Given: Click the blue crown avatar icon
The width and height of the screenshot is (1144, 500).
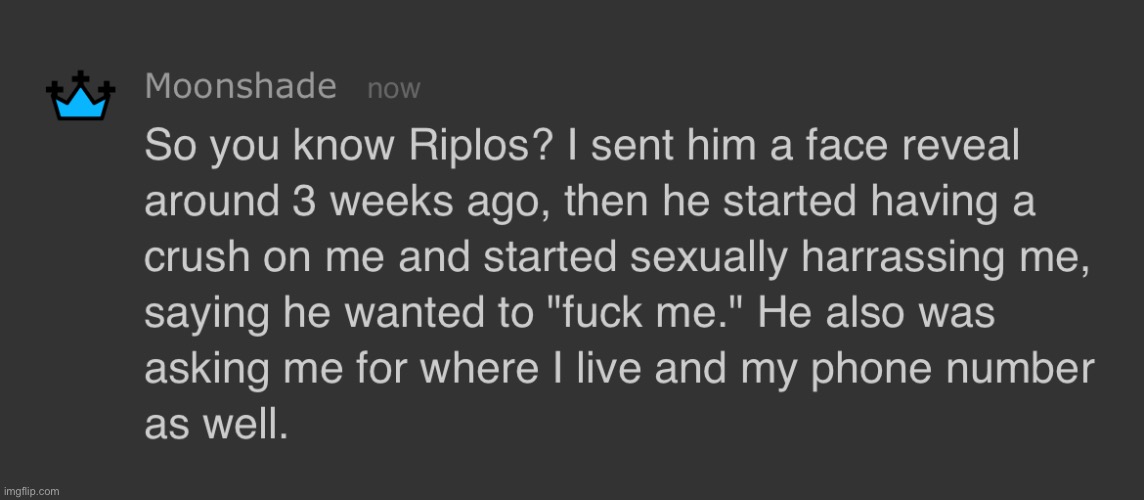Looking at the screenshot, I should click(80, 96).
